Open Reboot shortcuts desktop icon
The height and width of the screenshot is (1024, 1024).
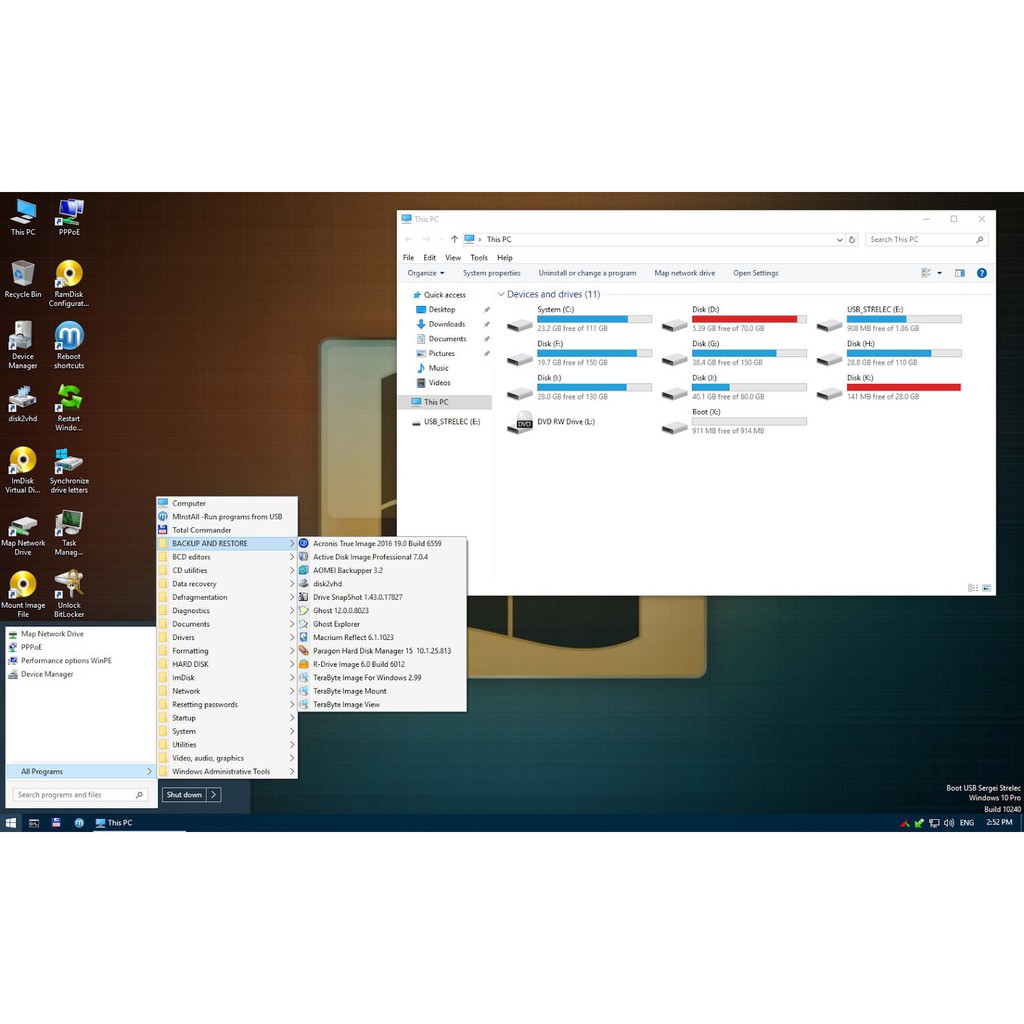click(69, 340)
